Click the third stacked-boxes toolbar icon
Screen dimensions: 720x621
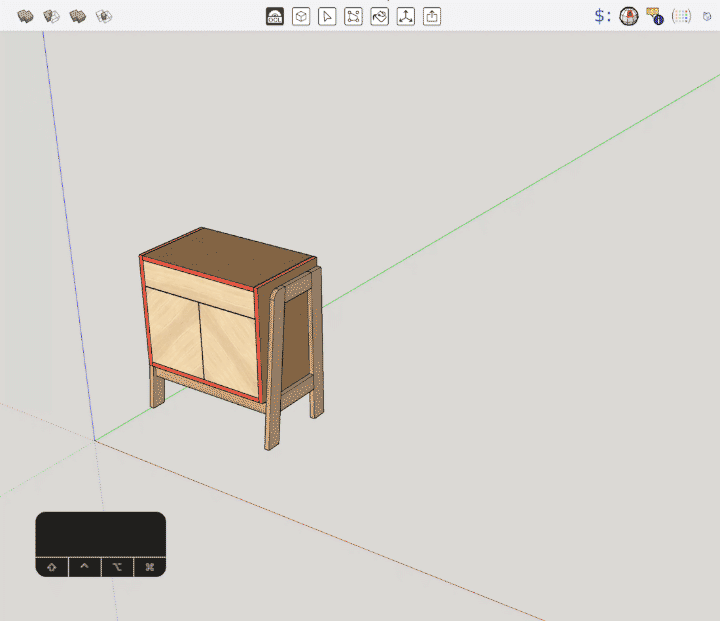(x=78, y=17)
